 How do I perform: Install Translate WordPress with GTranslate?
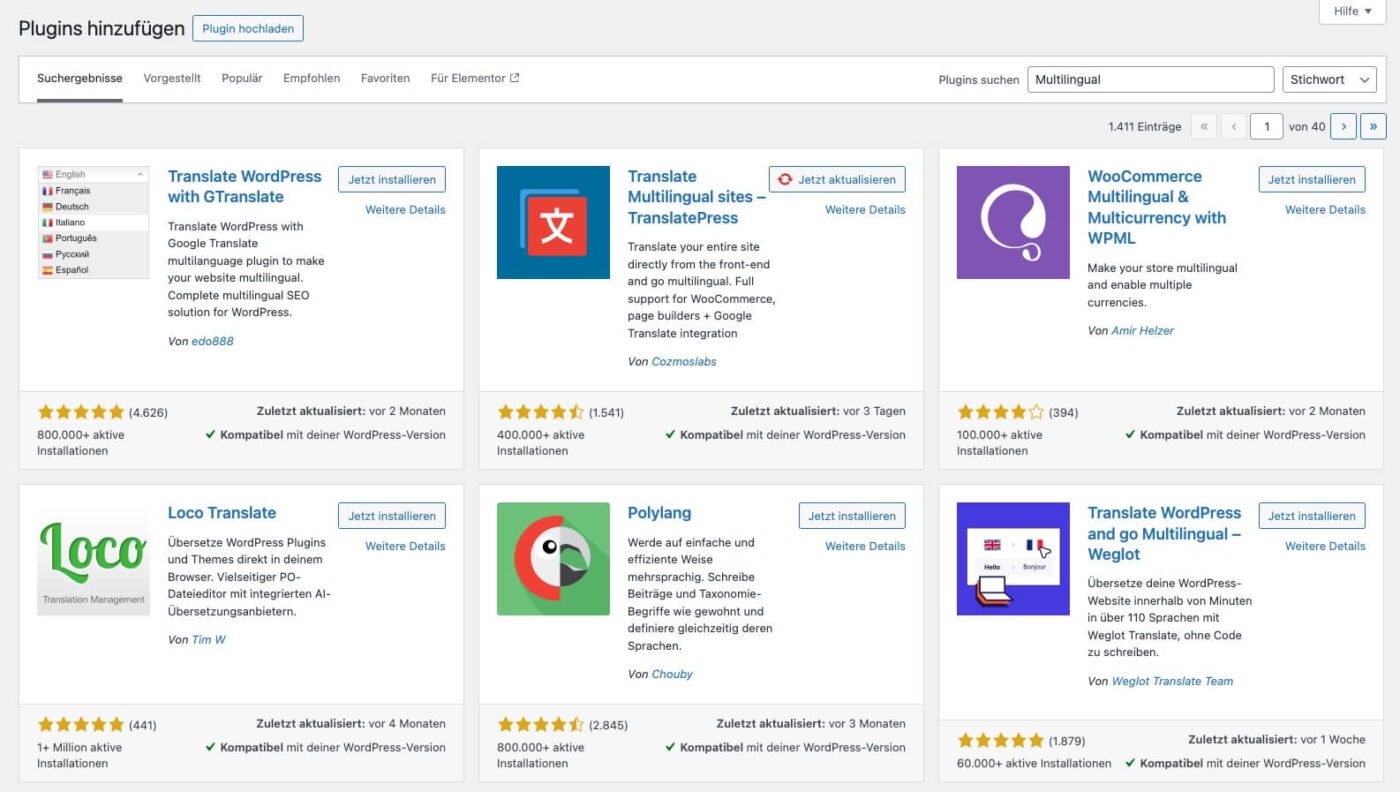coord(392,180)
